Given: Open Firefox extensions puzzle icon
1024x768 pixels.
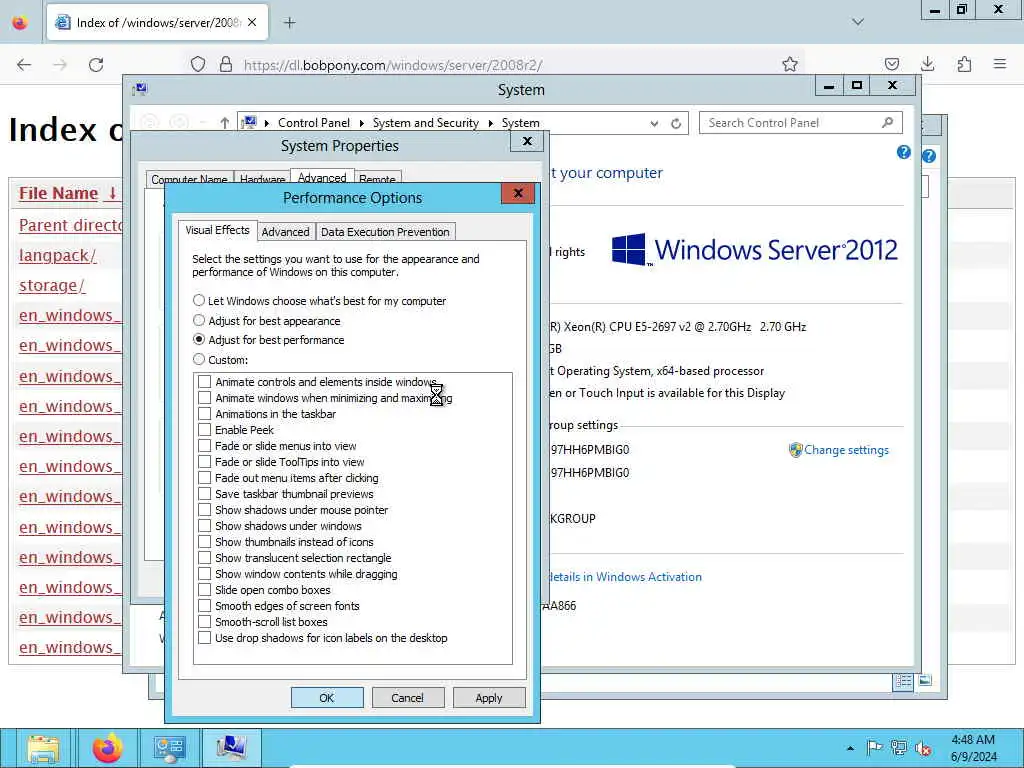Looking at the screenshot, I should coord(964,64).
